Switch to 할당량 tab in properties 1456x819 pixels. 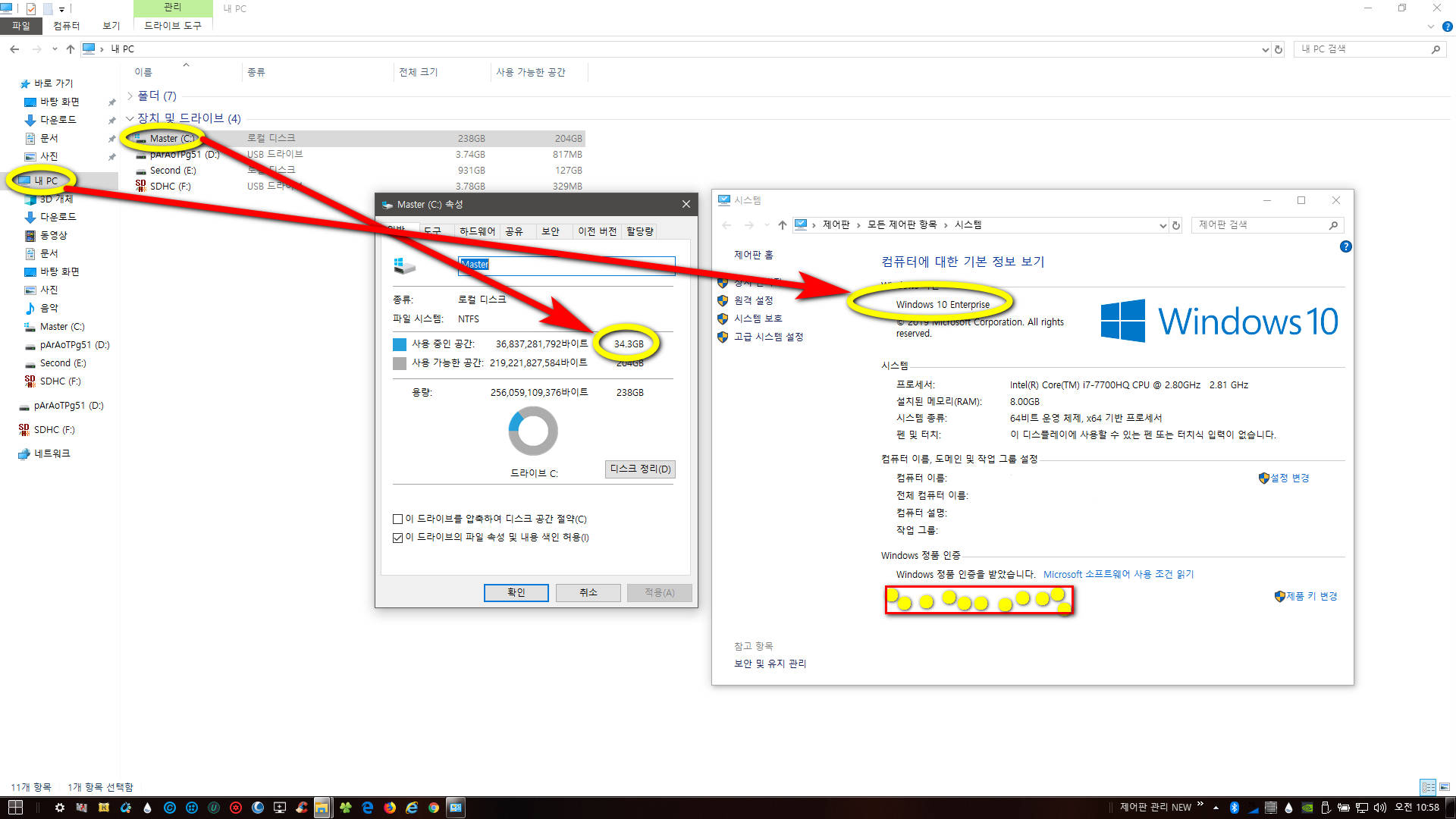click(x=639, y=231)
